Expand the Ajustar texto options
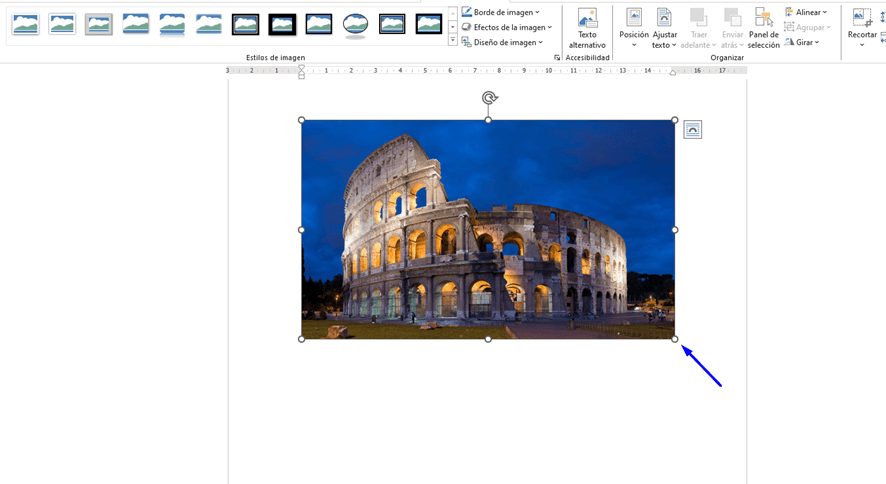 click(x=664, y=29)
